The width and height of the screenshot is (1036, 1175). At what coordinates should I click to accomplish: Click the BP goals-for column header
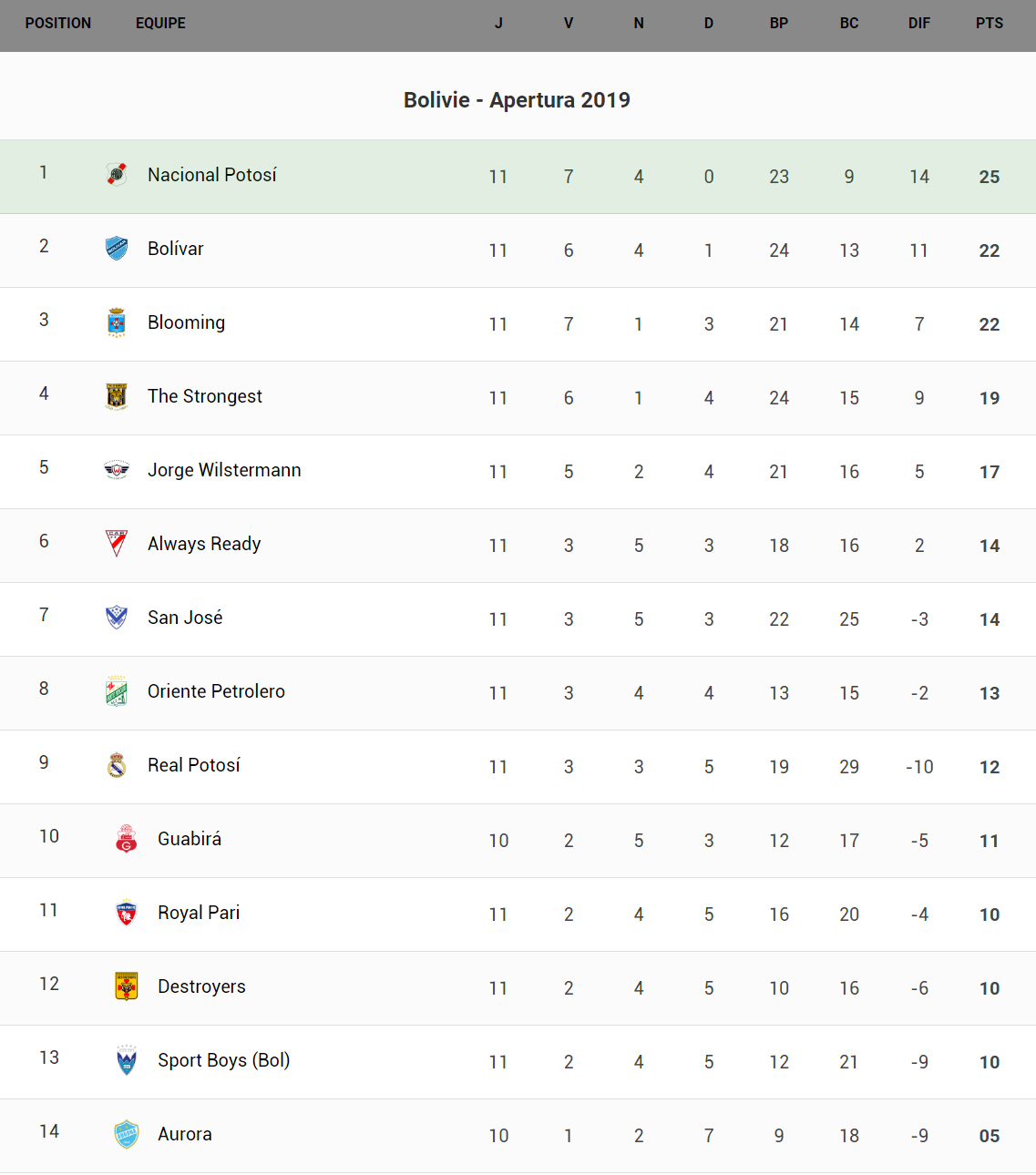coord(779,24)
